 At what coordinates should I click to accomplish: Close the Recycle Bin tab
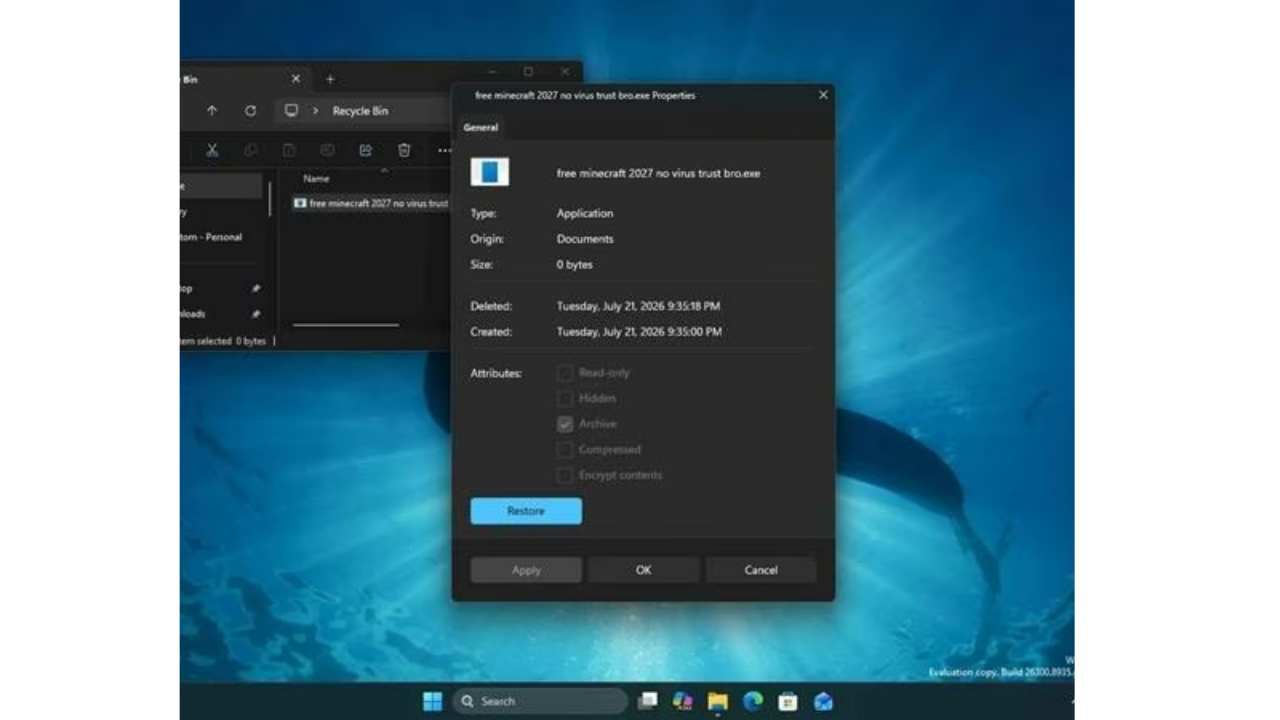(x=295, y=79)
